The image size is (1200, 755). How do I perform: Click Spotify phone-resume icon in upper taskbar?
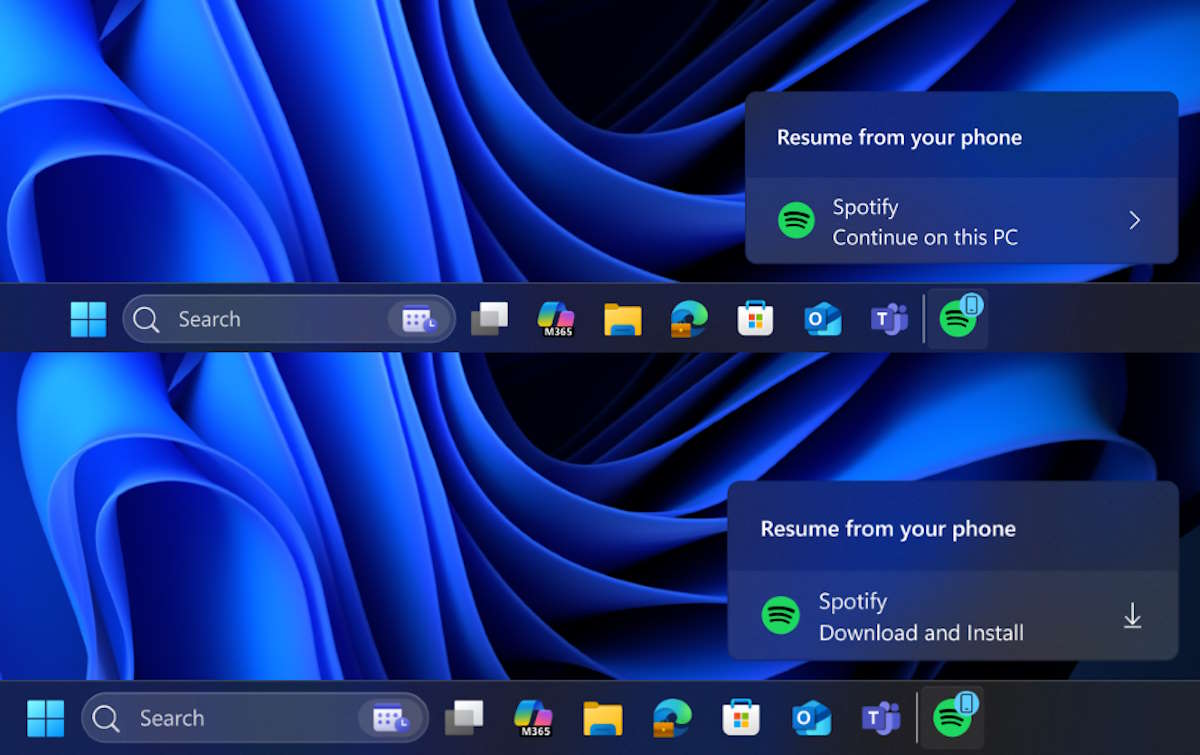[x=958, y=319]
